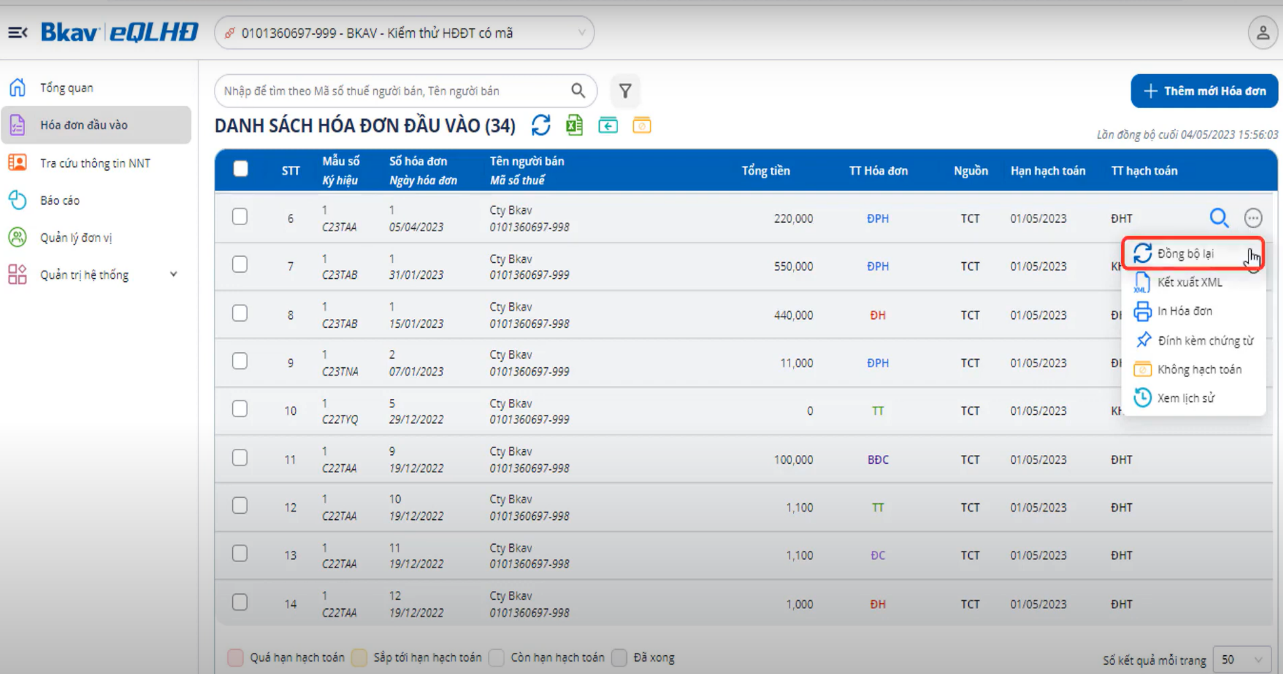Open the three-dot menu on row 6
The image size is (1283, 674).
(x=1253, y=218)
